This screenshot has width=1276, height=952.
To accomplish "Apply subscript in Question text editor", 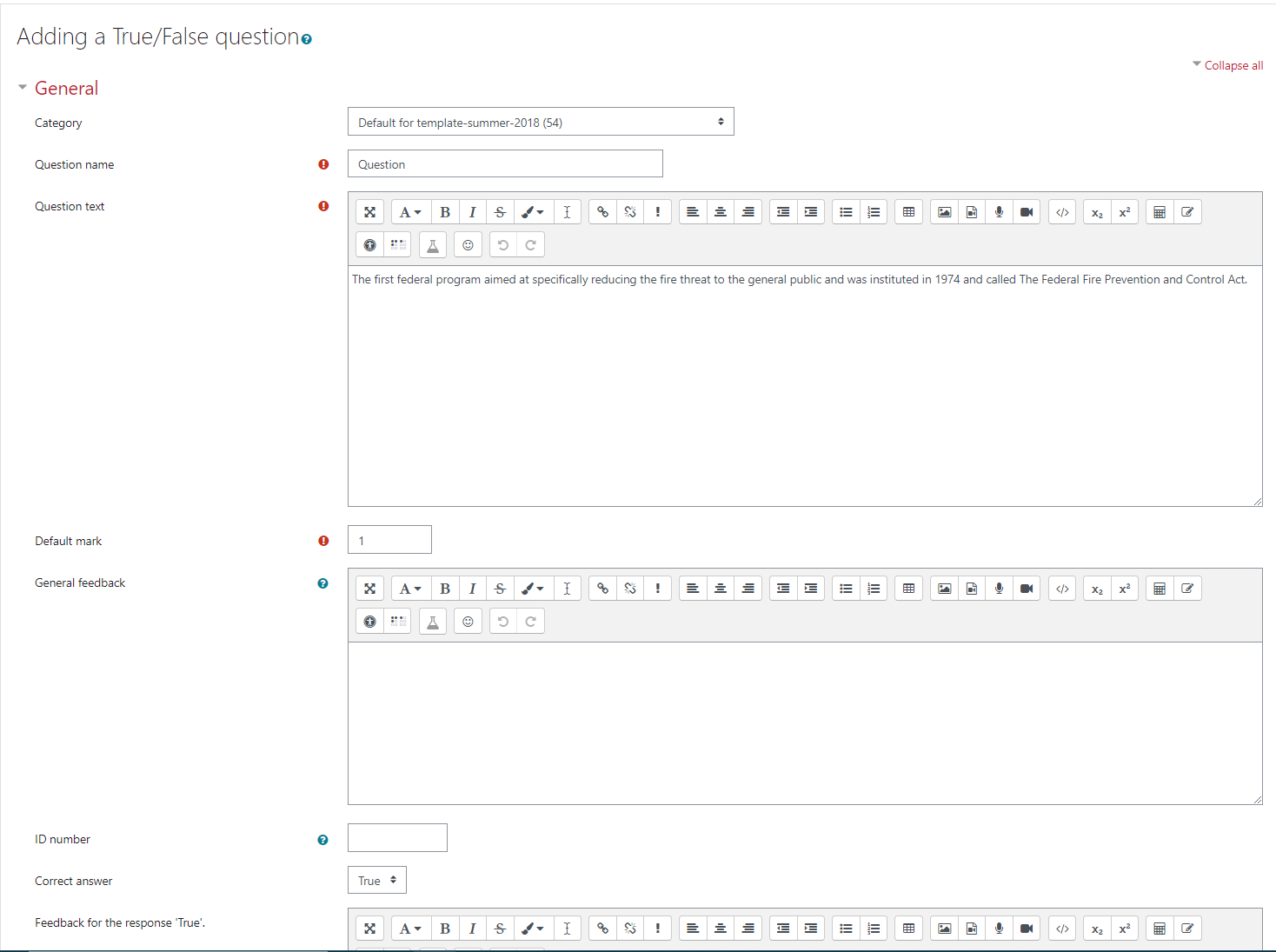I will [x=1097, y=212].
